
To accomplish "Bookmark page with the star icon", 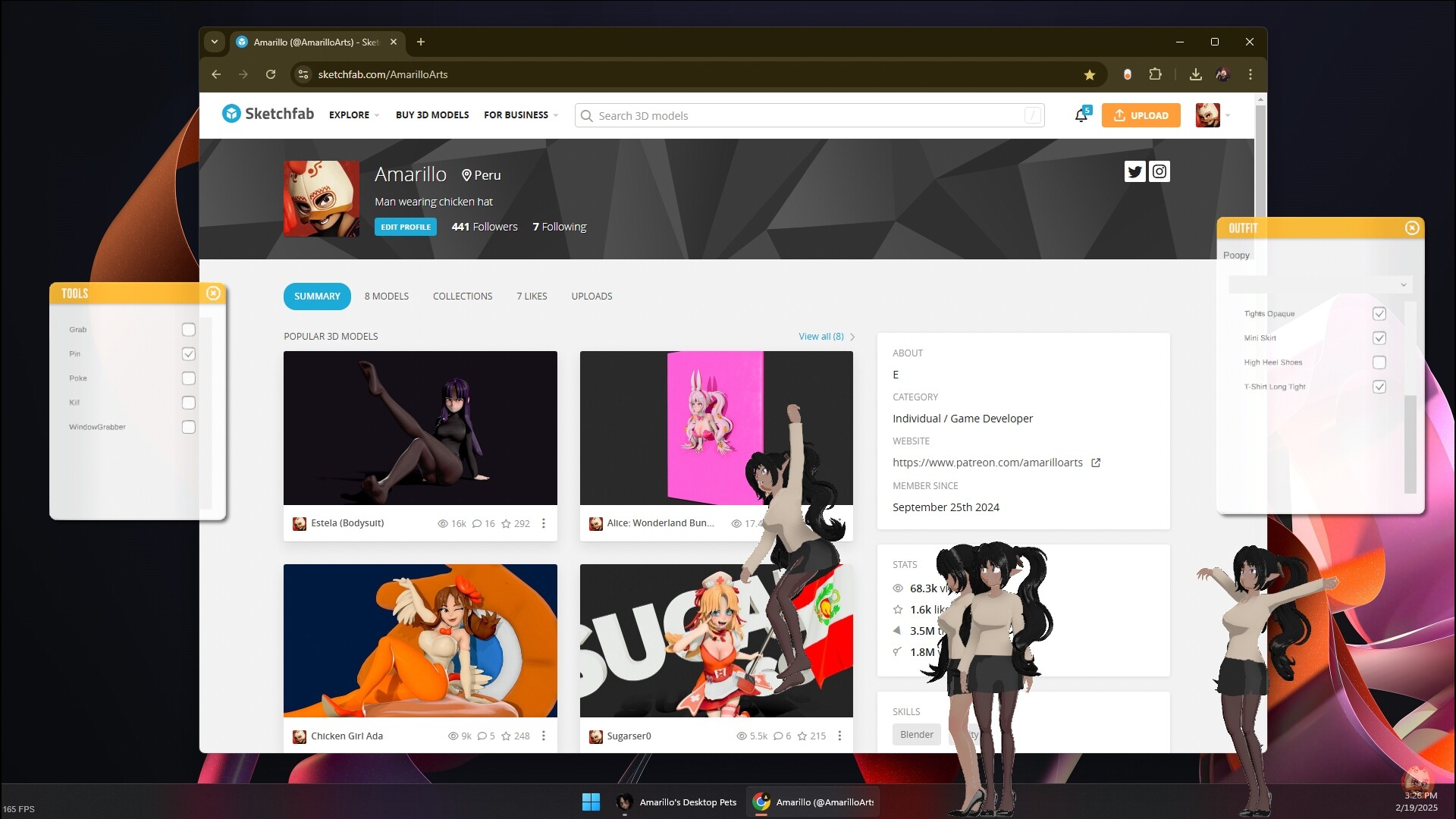I will (1090, 74).
